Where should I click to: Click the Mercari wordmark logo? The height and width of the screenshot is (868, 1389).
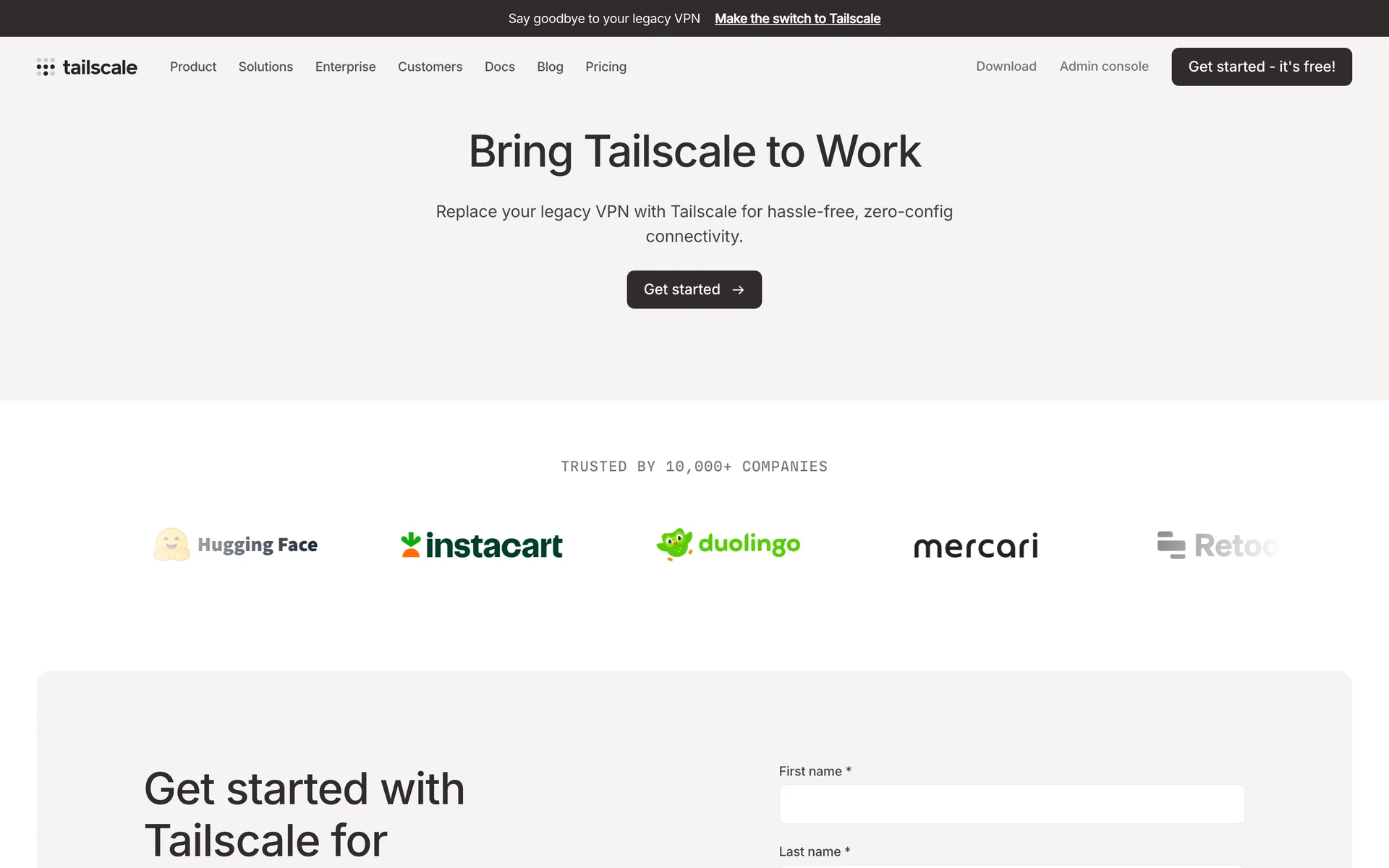975,546
